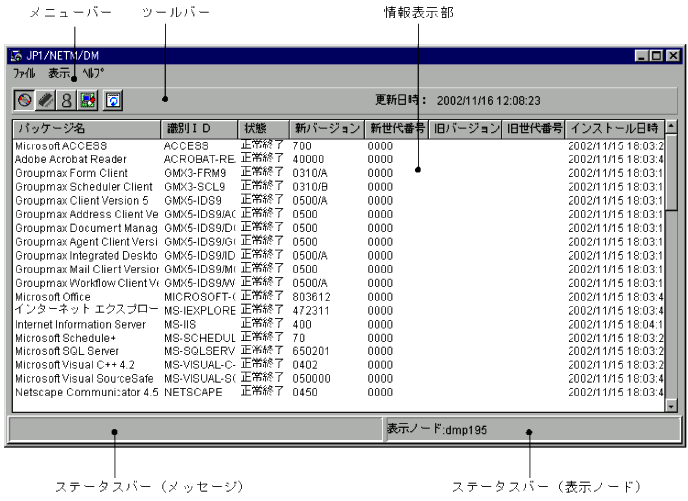The height and width of the screenshot is (501, 688).
Task: Select the Microsoft SQL Server row
Action: point(338,351)
